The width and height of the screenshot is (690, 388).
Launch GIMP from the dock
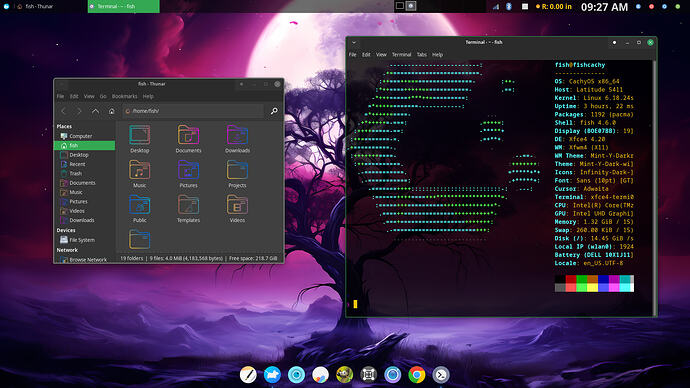345,375
